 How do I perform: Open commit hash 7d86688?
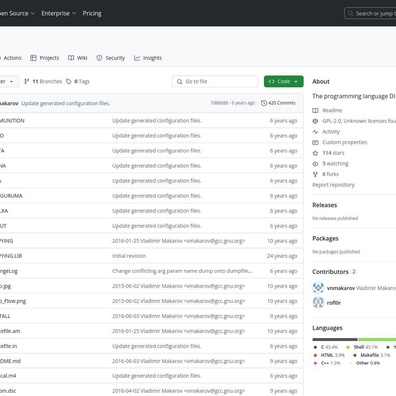(219, 103)
